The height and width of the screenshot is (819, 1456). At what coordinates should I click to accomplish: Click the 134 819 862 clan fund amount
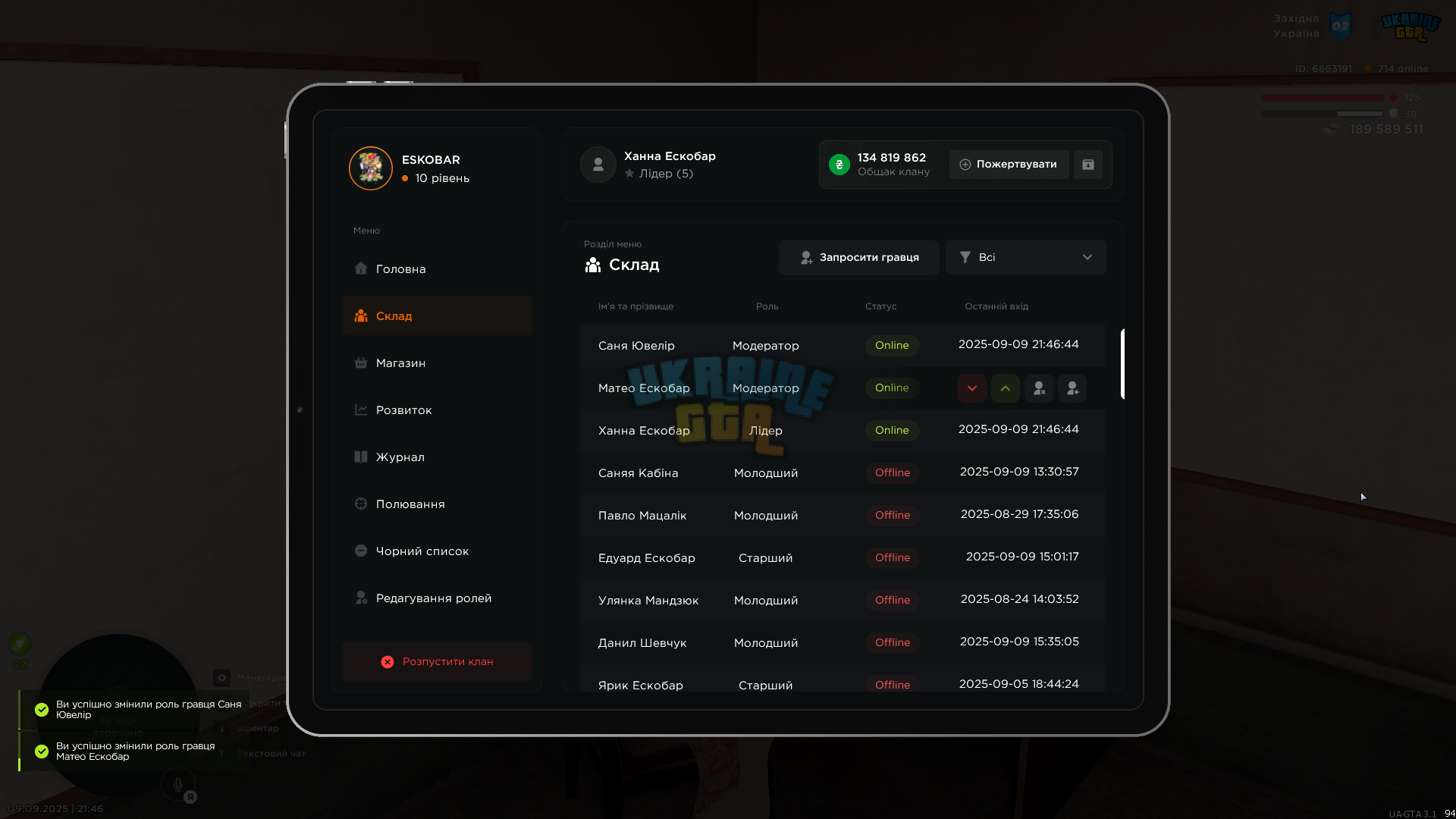click(891, 158)
